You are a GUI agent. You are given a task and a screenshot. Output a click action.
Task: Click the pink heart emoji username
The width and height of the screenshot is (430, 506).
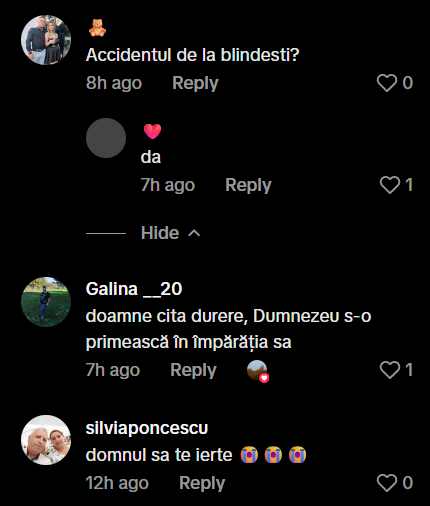point(152,131)
